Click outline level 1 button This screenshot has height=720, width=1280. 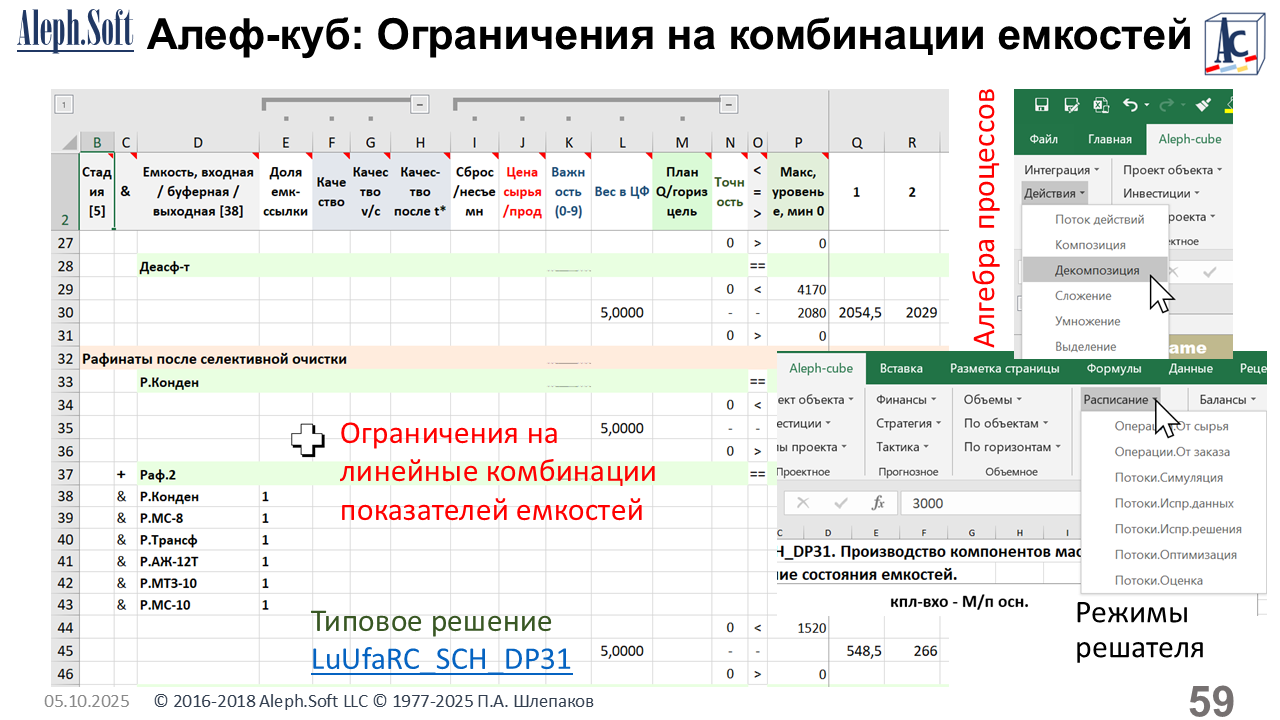(64, 103)
